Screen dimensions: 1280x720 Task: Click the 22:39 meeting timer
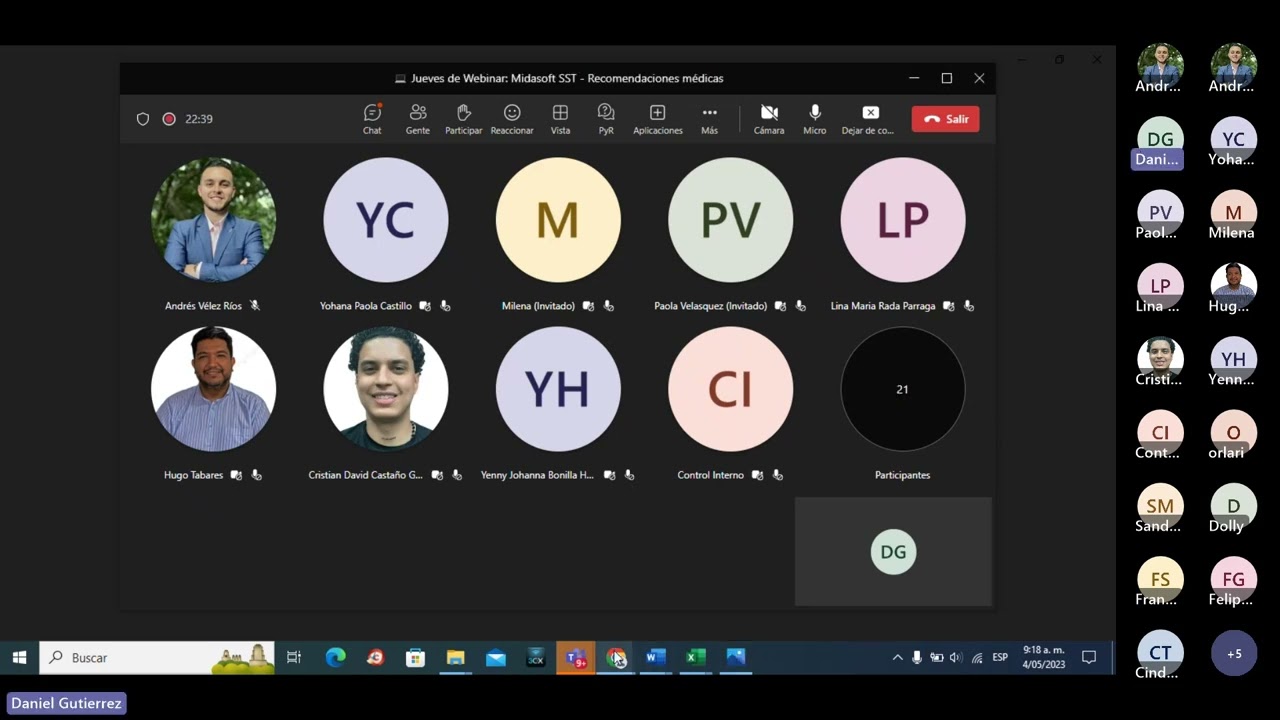click(x=199, y=119)
